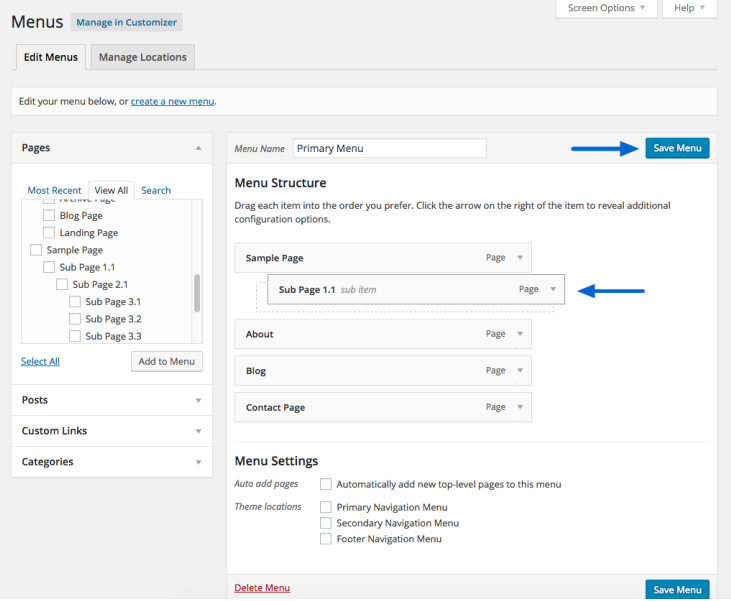
Task: Expand Blog menu item settings arrow
Action: click(519, 371)
